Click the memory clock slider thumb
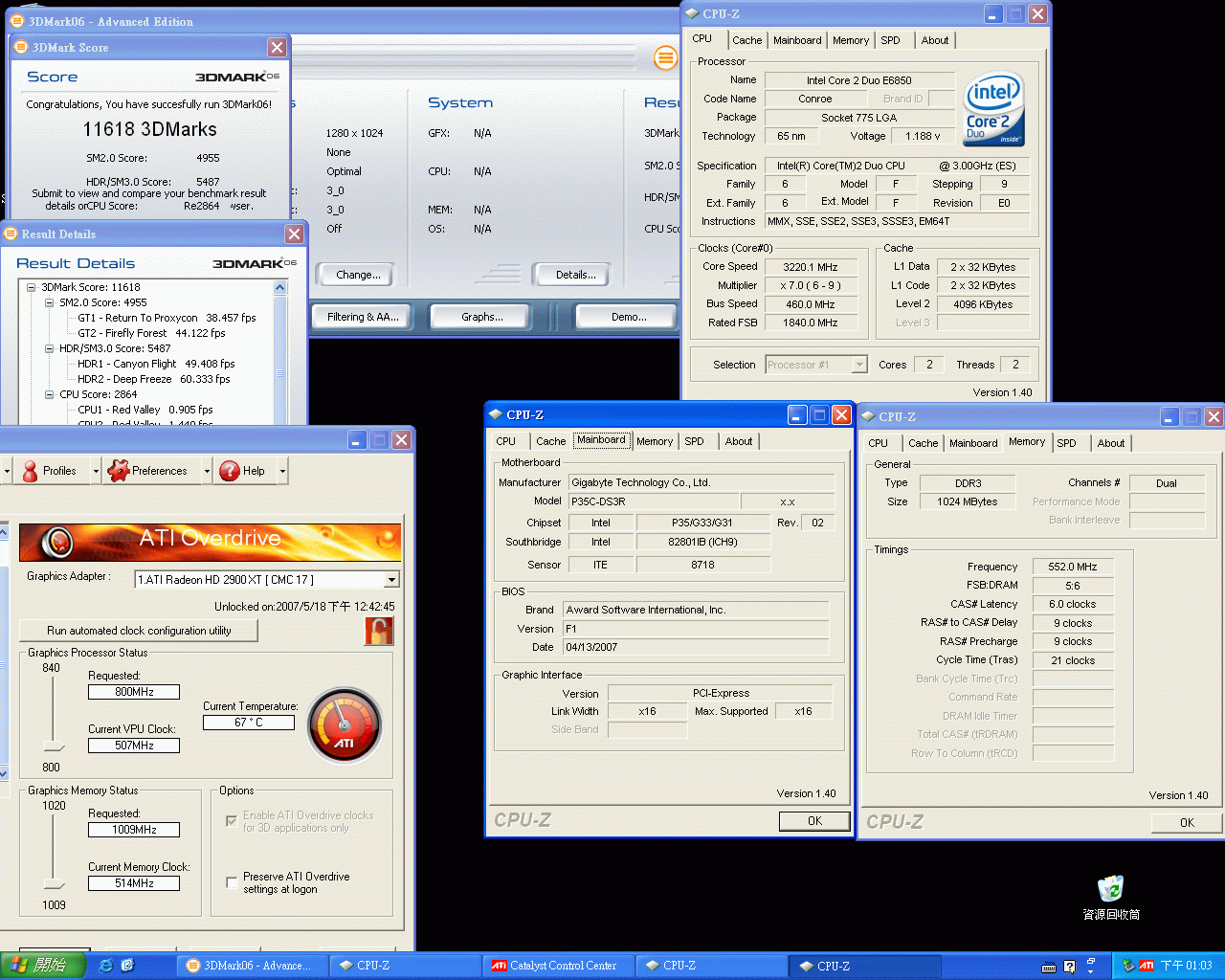Screen dimensions: 1225x980 tap(54, 884)
